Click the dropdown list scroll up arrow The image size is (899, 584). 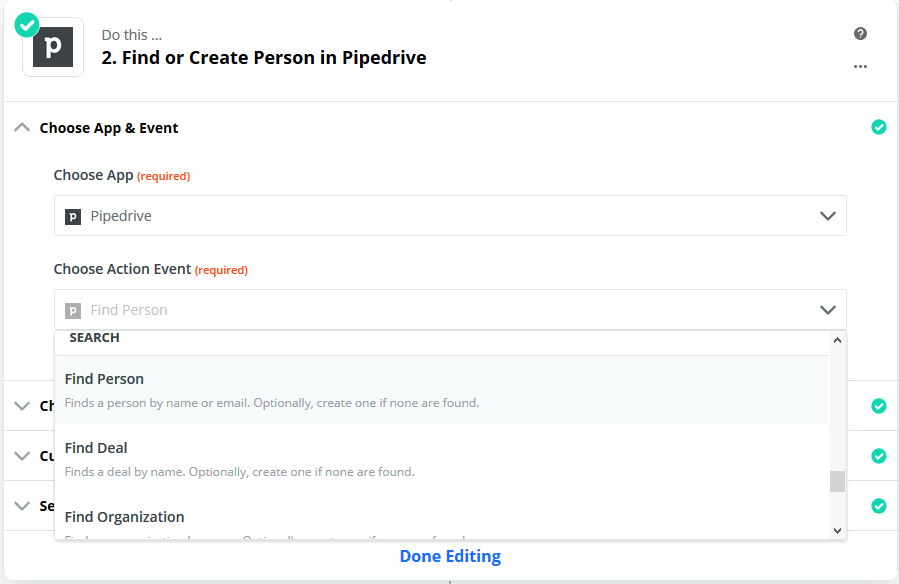(x=837, y=340)
